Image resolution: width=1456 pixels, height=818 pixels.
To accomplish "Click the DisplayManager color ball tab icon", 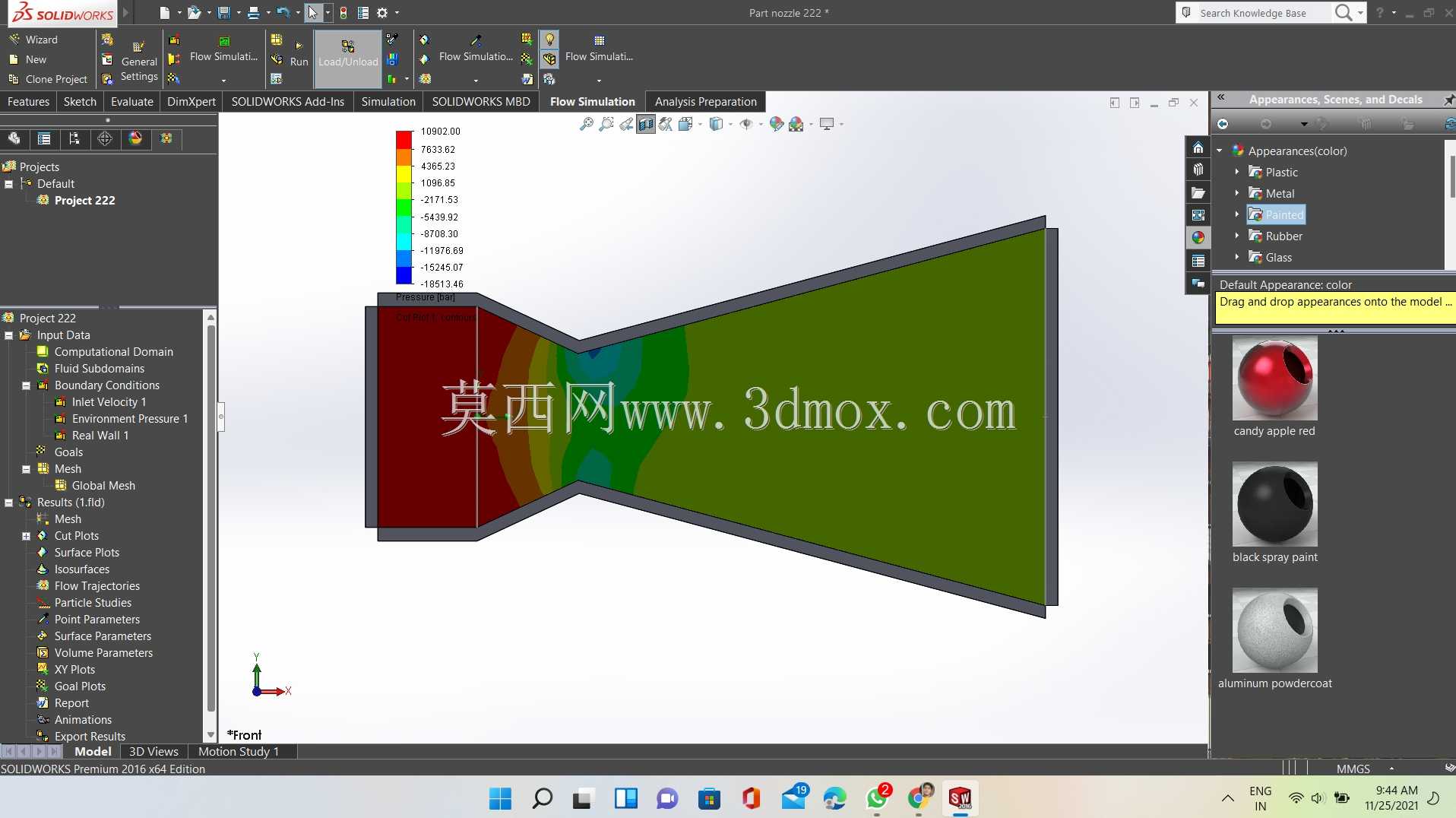I will pos(135,138).
